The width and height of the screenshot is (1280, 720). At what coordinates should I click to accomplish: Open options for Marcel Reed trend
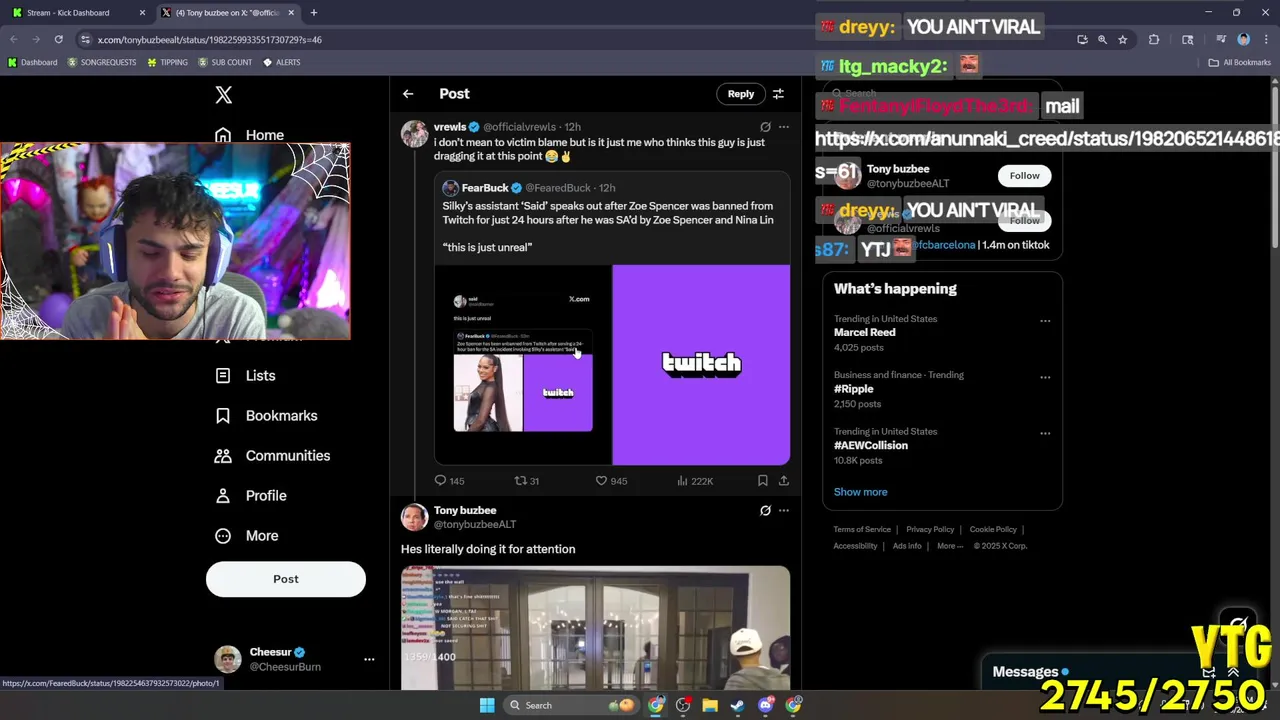click(x=1045, y=321)
